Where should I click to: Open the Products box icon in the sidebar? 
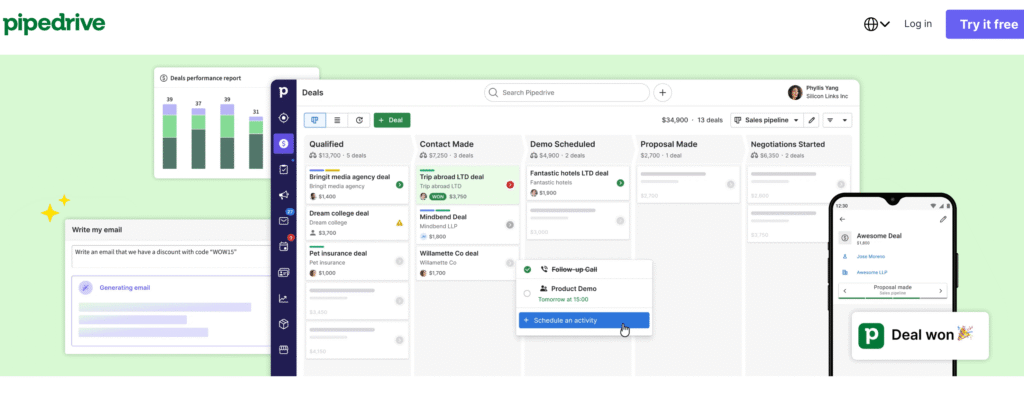pos(283,324)
